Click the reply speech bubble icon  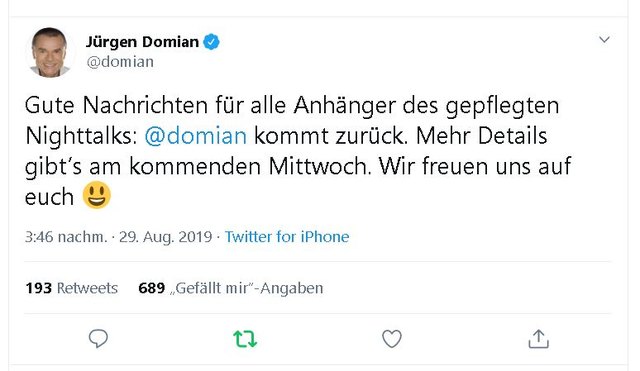pyautogui.click(x=98, y=338)
